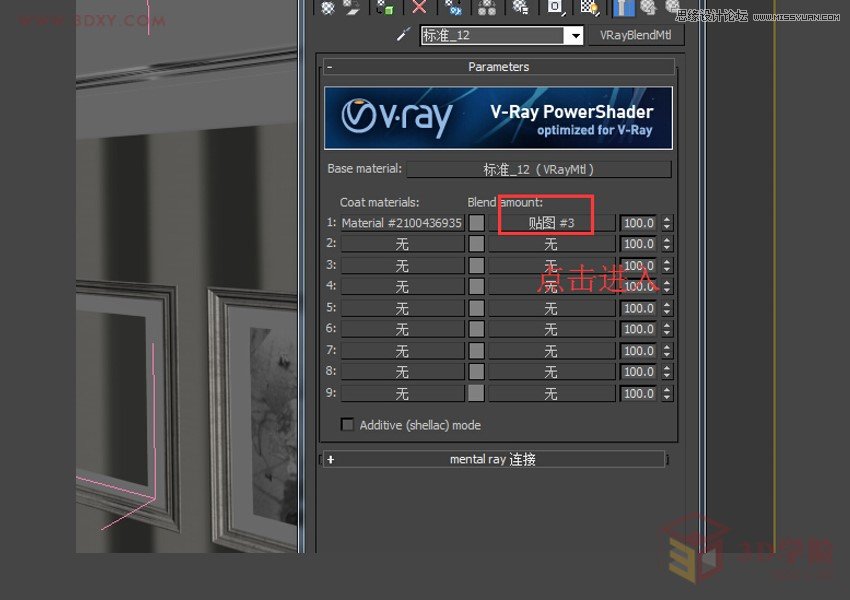Expand the mental ray 连接 rollout
850x600 pixels.
(330, 459)
